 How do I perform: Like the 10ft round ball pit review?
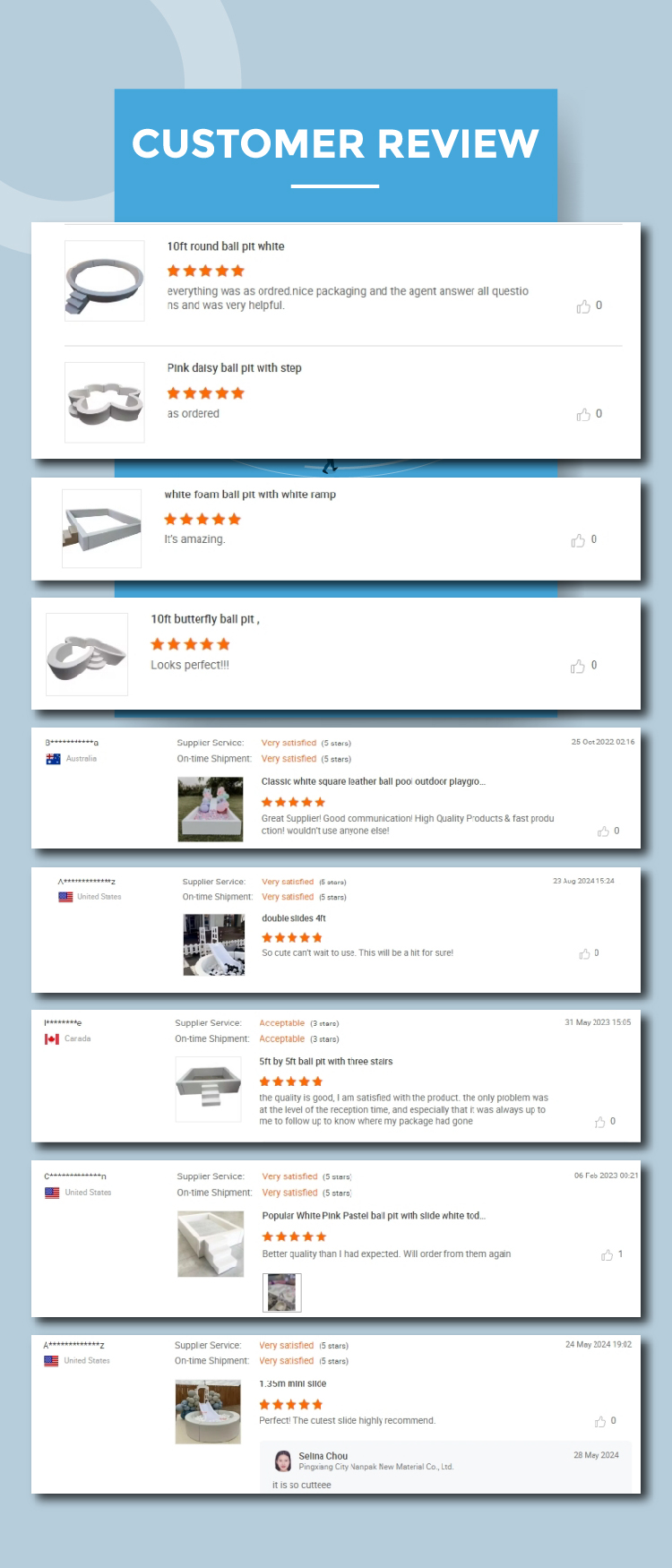[x=583, y=306]
